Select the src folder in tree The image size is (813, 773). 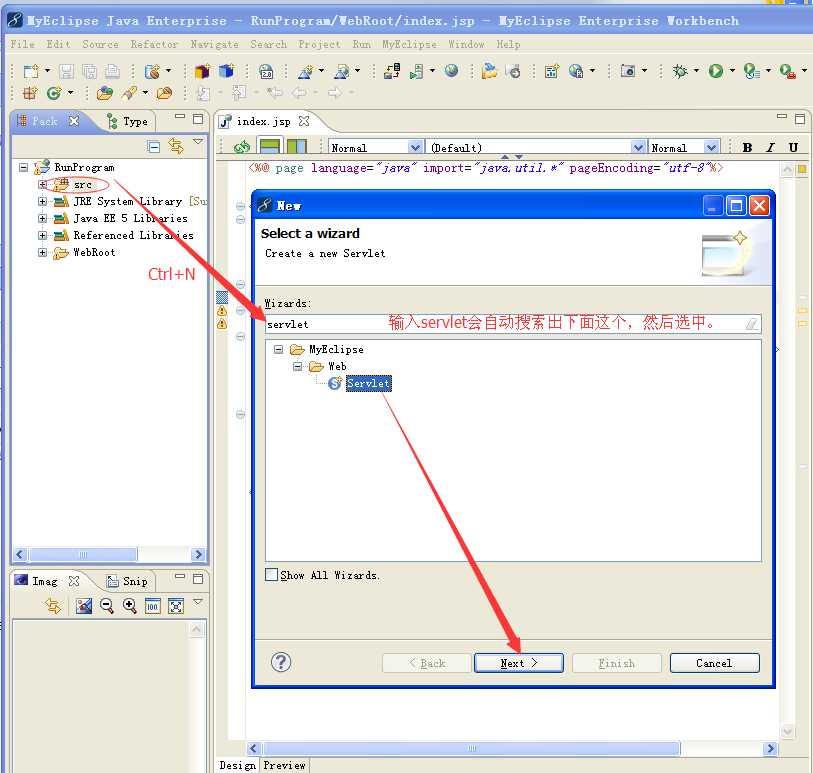(x=82, y=185)
